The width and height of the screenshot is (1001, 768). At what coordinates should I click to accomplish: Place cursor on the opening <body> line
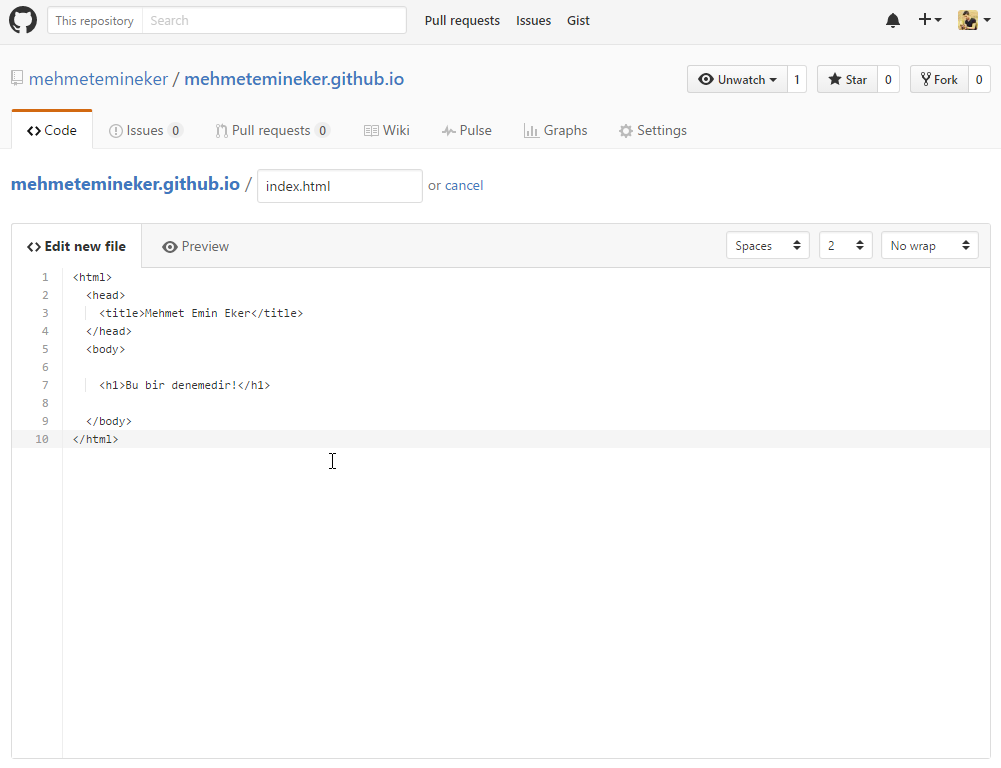coord(106,349)
